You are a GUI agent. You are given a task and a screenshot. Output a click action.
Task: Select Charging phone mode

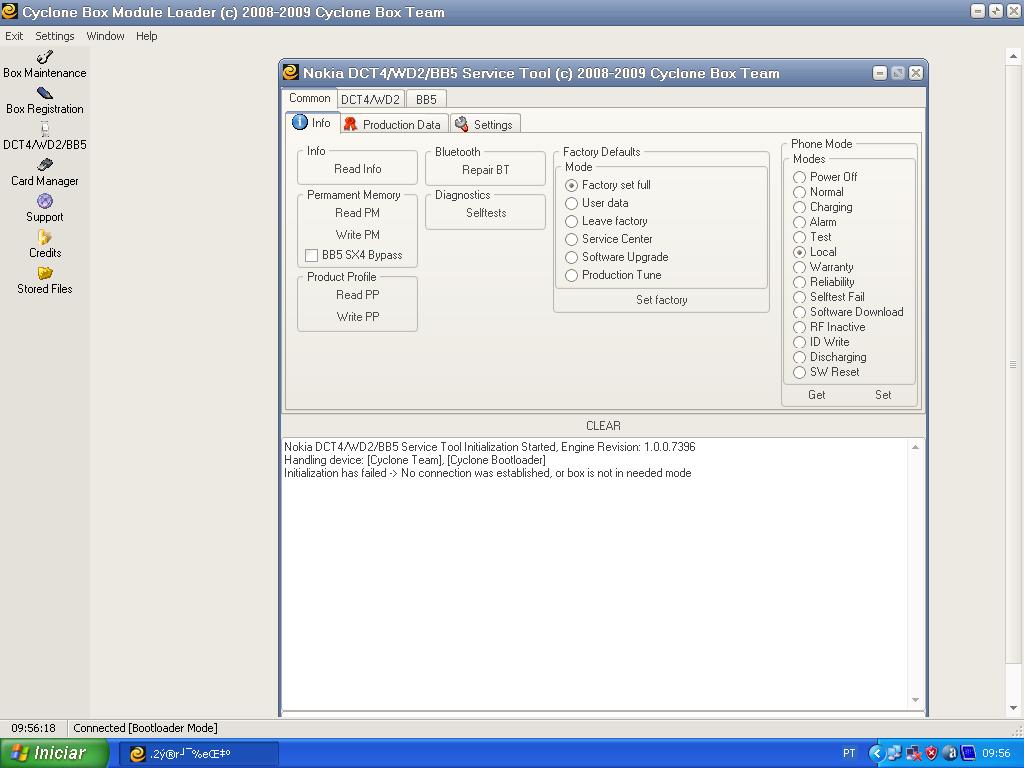[799, 207]
